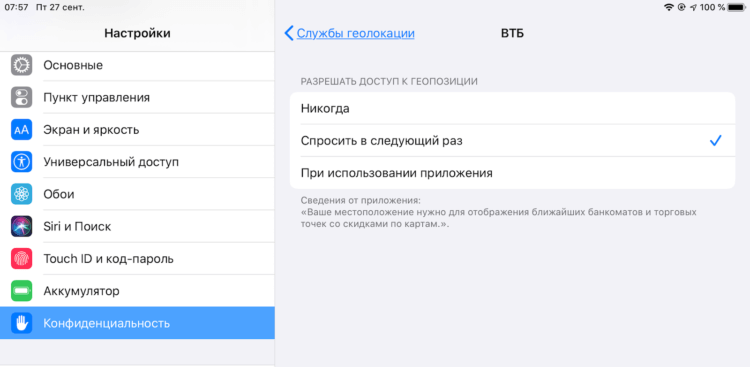Tap the Конфиденциальность hand icon
750x367 pixels.
(x=22, y=323)
